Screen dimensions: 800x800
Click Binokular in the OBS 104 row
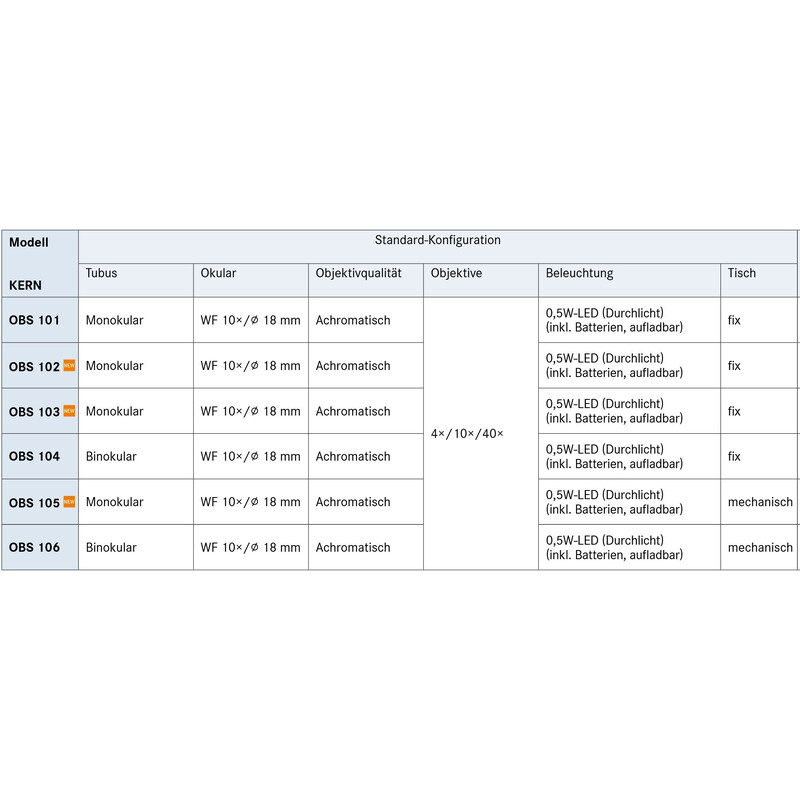pos(111,457)
